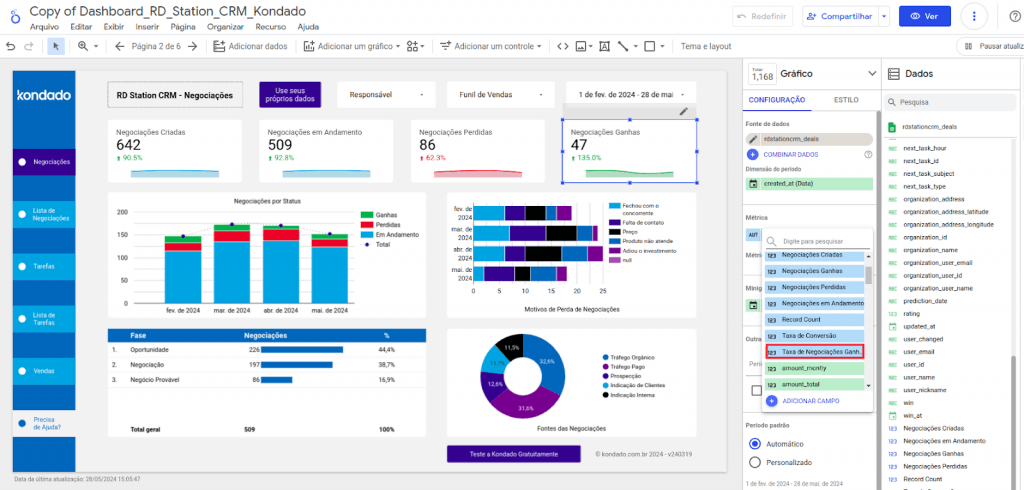Open the Inserir menu
This screenshot has height=490, width=1024.
coord(147,27)
